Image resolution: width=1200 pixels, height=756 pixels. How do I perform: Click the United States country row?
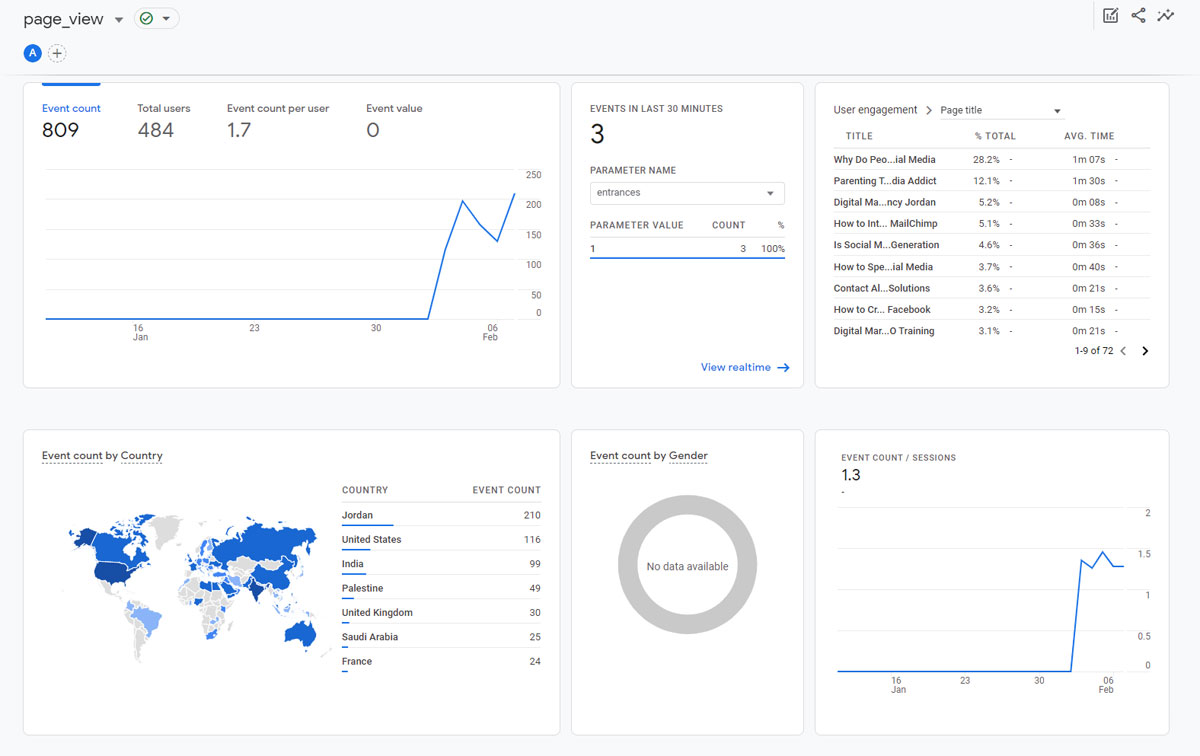441,539
